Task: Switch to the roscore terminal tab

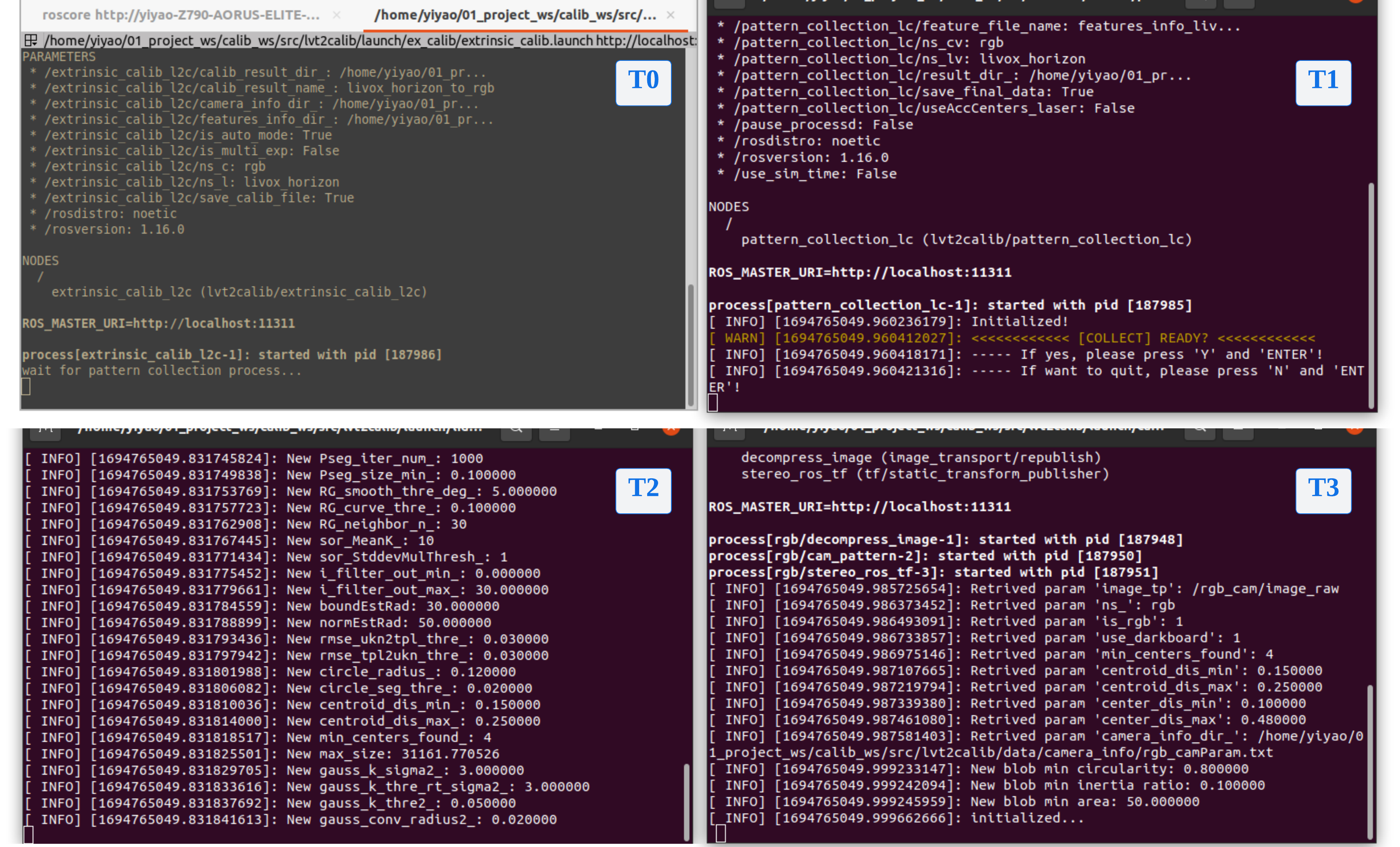Action: pos(181,15)
